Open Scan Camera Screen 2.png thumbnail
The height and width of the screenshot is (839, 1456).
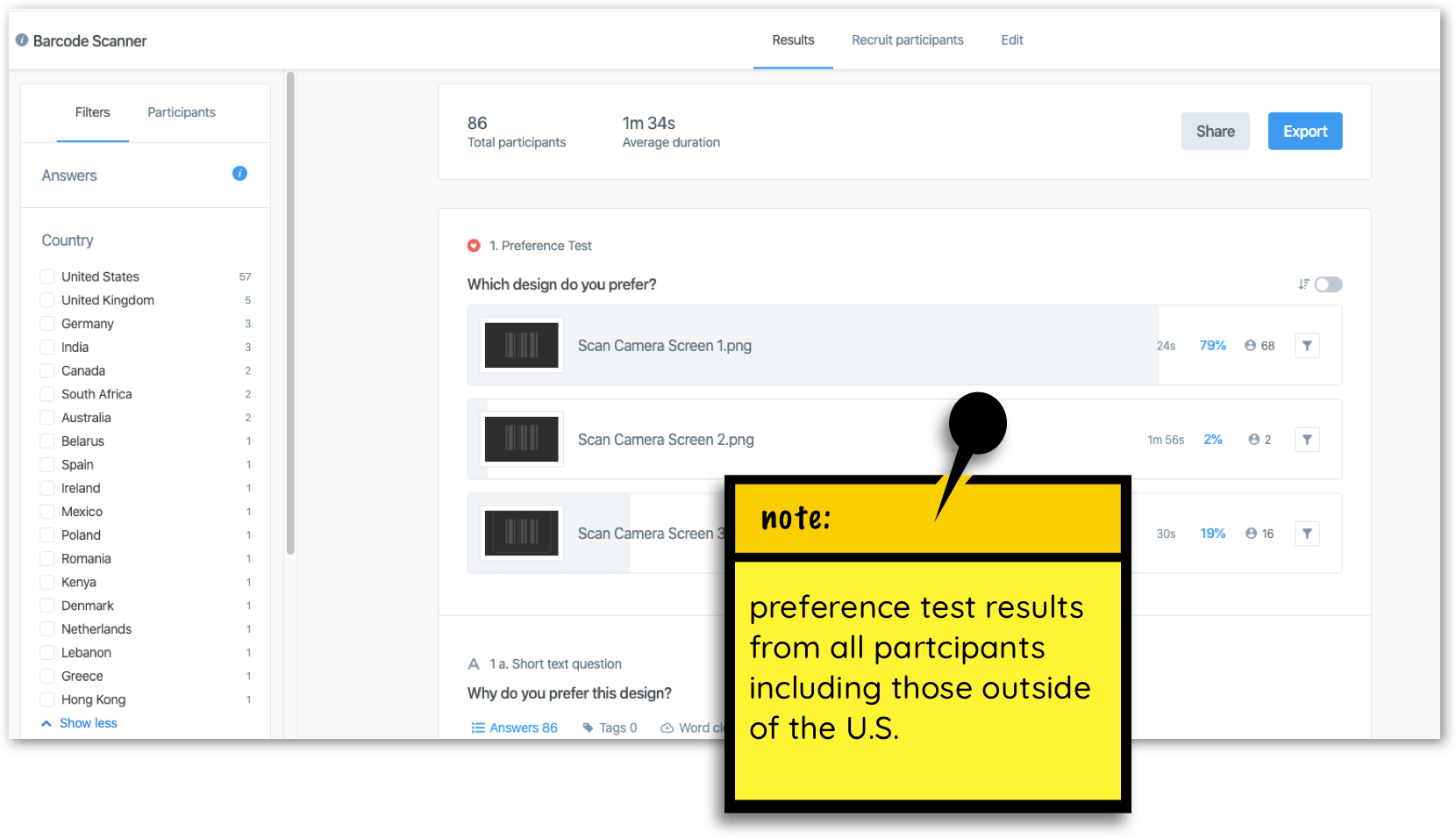(x=522, y=439)
